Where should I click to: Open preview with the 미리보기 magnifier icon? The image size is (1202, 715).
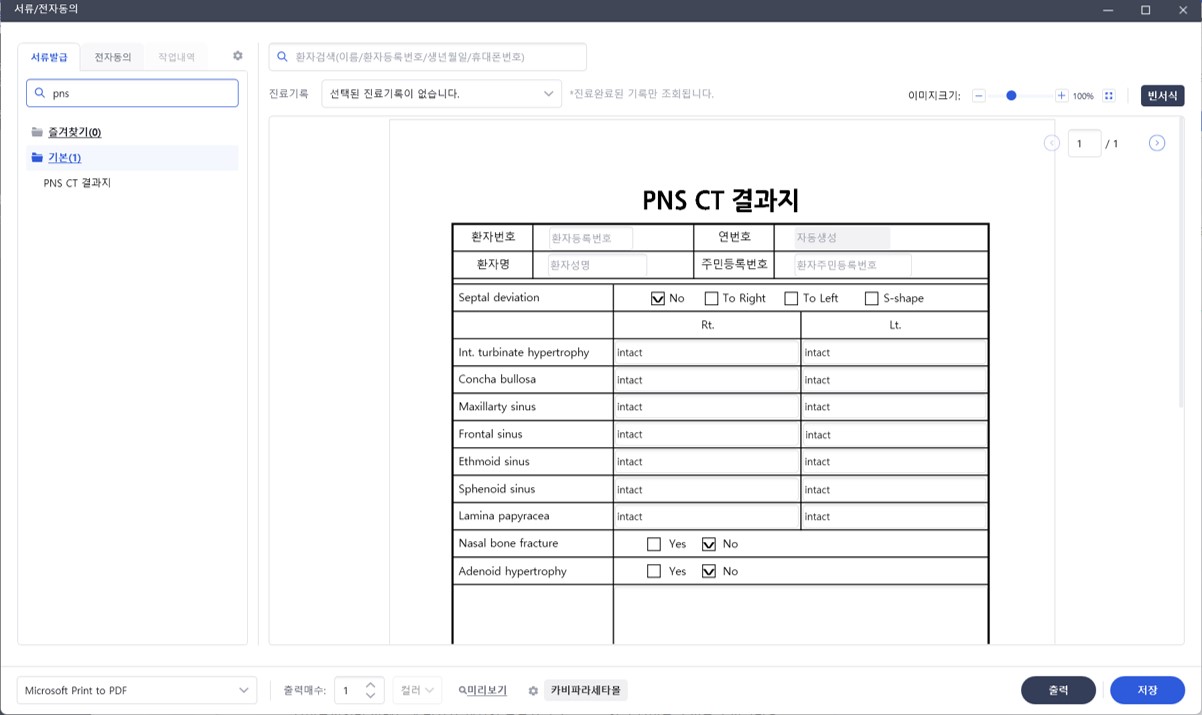[x=482, y=690]
